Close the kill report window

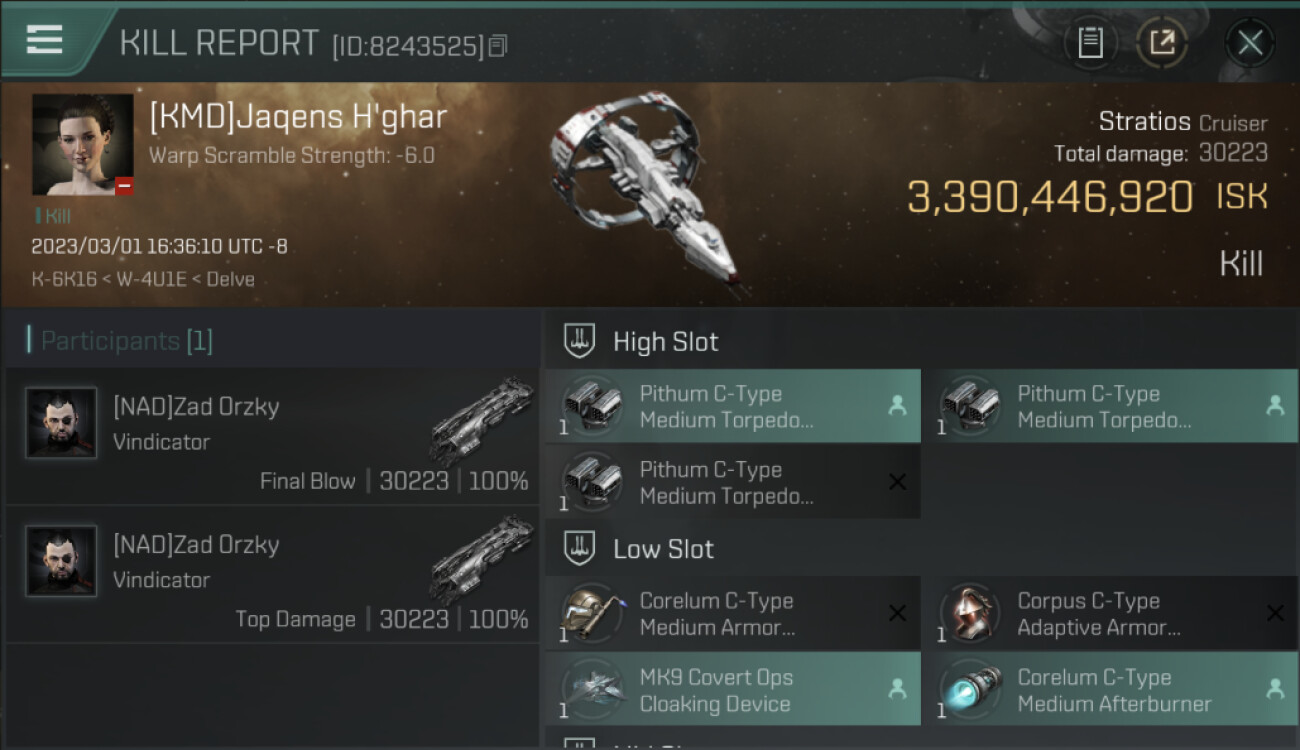1249,42
